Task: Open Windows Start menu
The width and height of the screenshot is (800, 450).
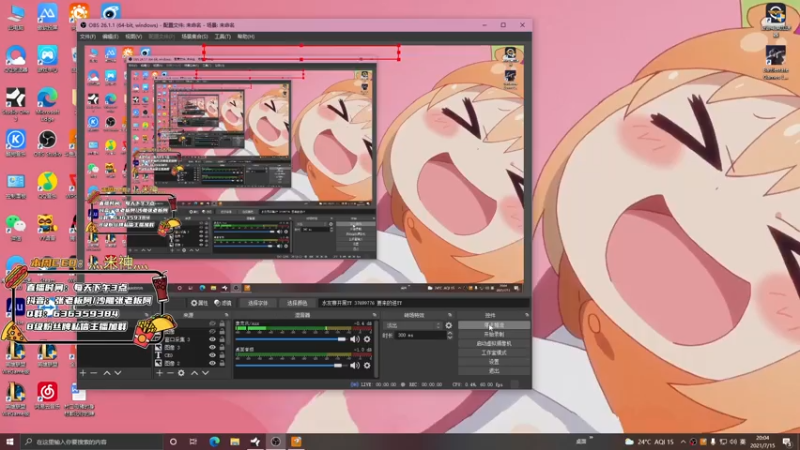Action: coord(9,441)
